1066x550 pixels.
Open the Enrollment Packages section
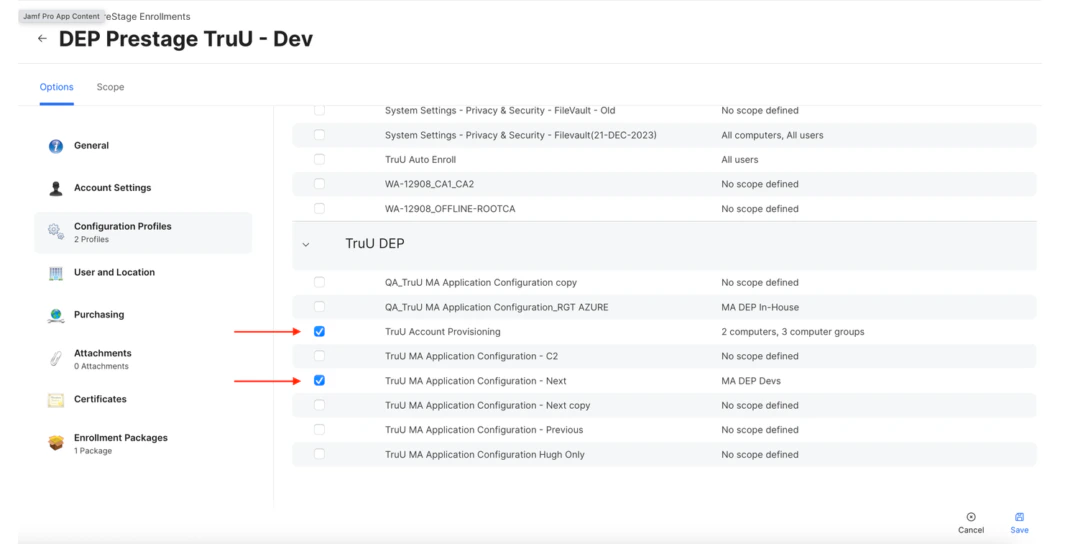point(121,438)
